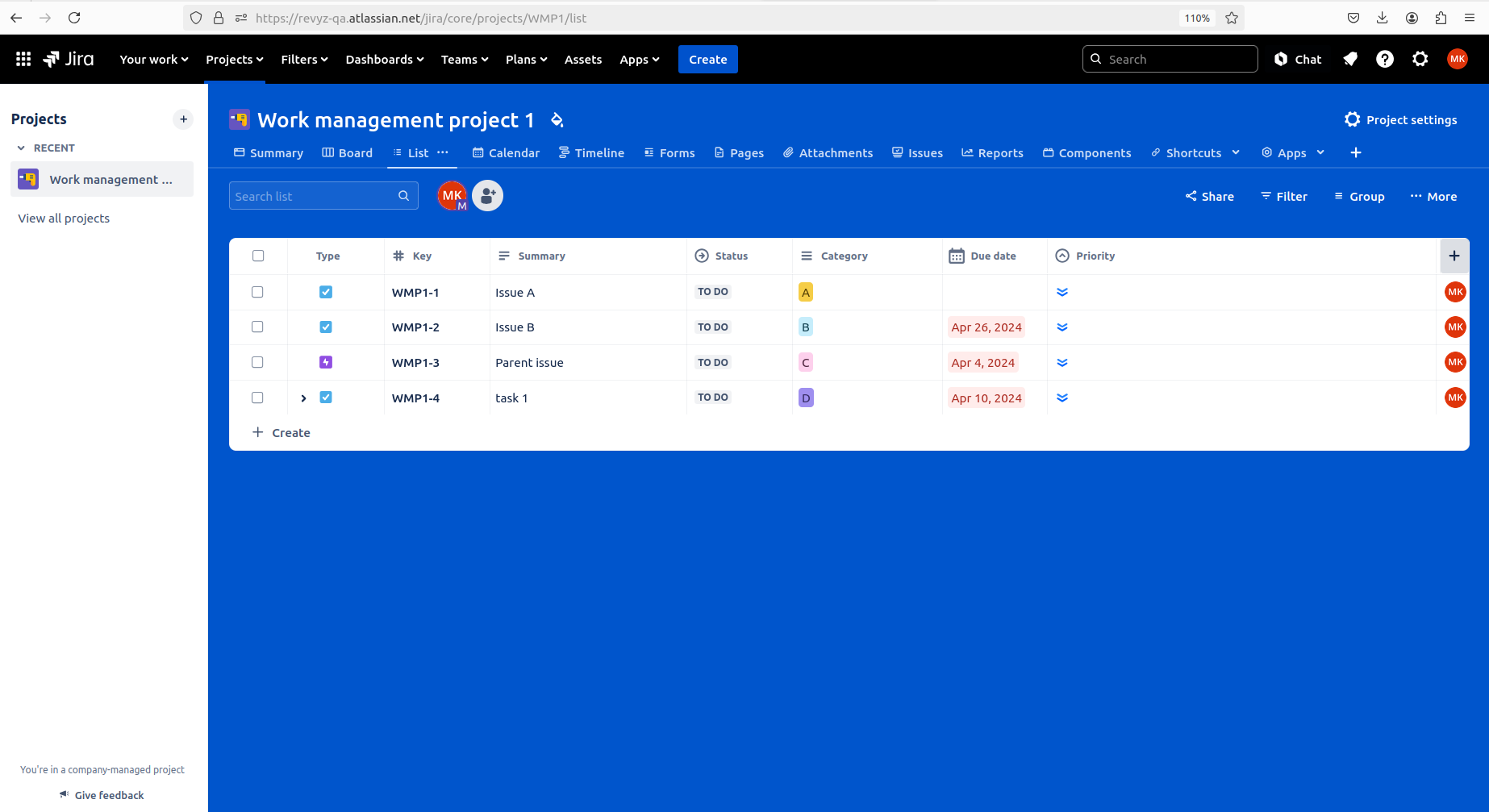Open Jira settings gear
Image resolution: width=1489 pixels, height=812 pixels.
1420,58
